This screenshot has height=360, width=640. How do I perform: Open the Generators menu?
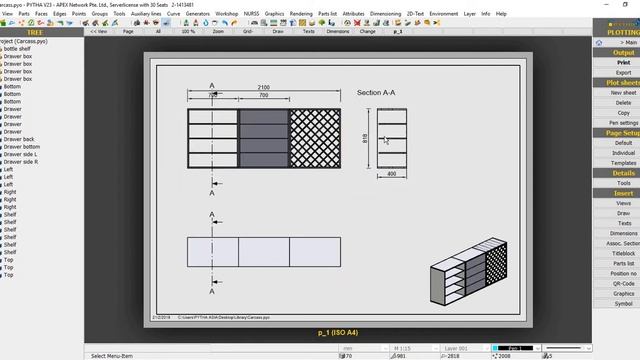tap(198, 14)
